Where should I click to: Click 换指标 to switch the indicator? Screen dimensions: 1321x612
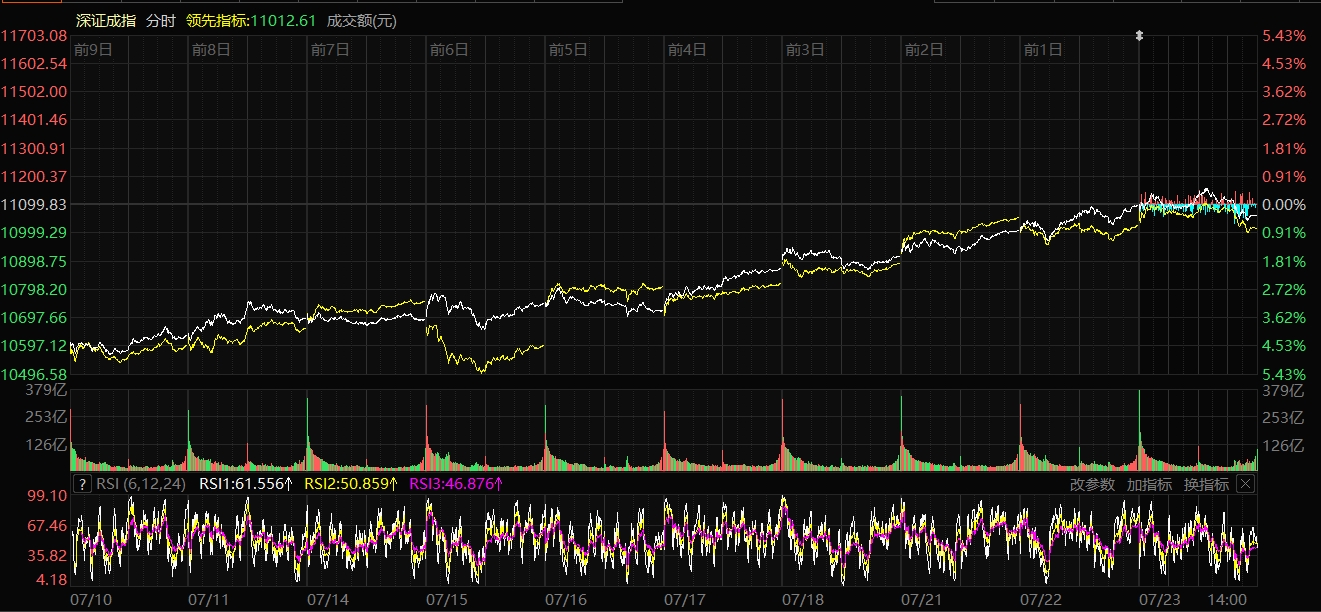[1206, 484]
